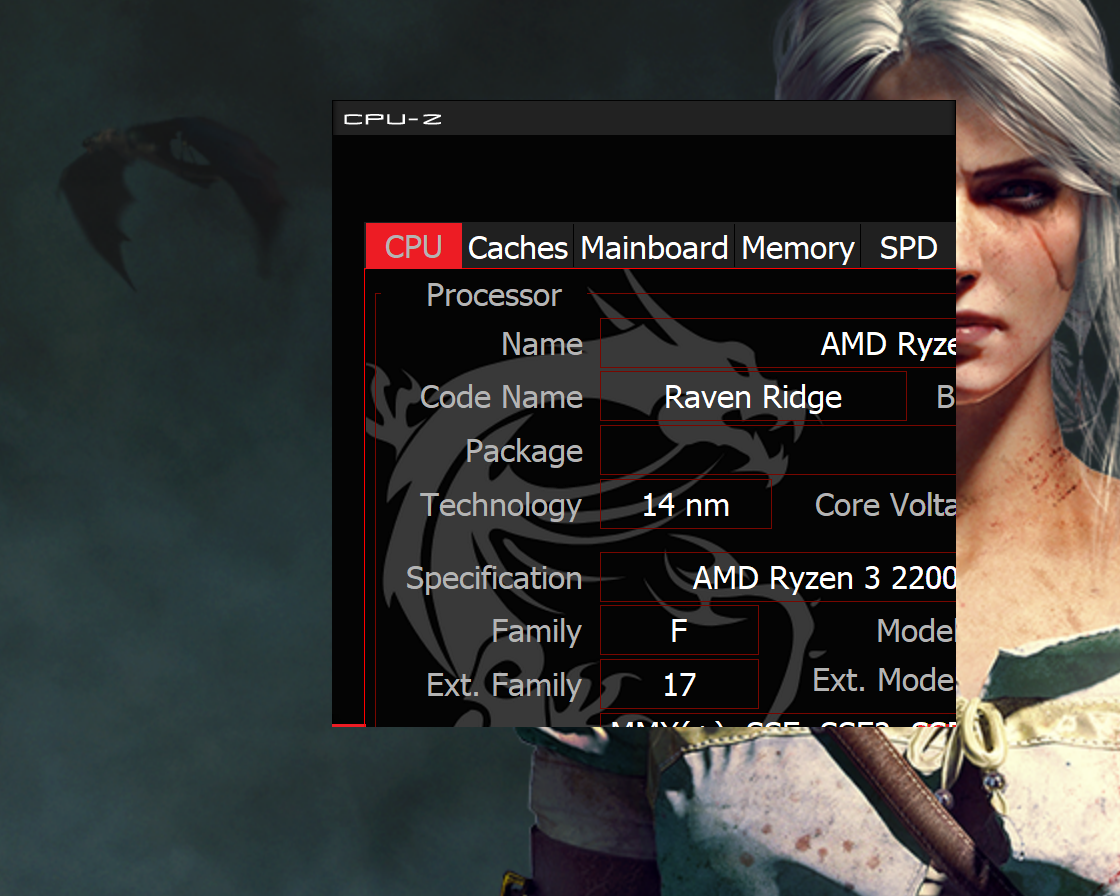Open the SPD tab

(908, 248)
